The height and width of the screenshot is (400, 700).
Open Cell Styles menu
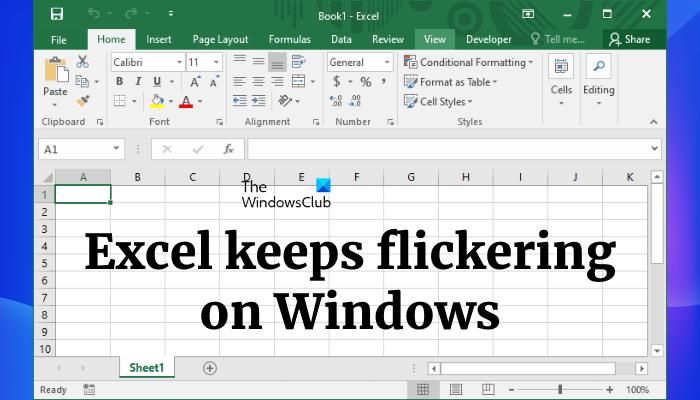438,101
